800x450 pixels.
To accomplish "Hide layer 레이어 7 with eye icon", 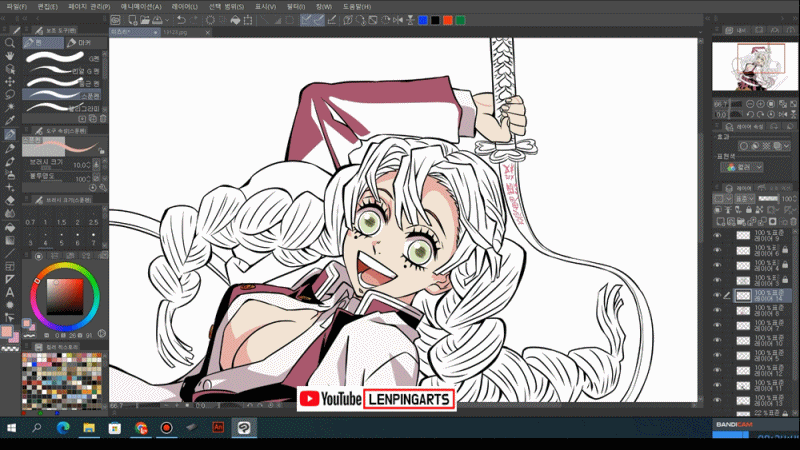I will (717, 325).
